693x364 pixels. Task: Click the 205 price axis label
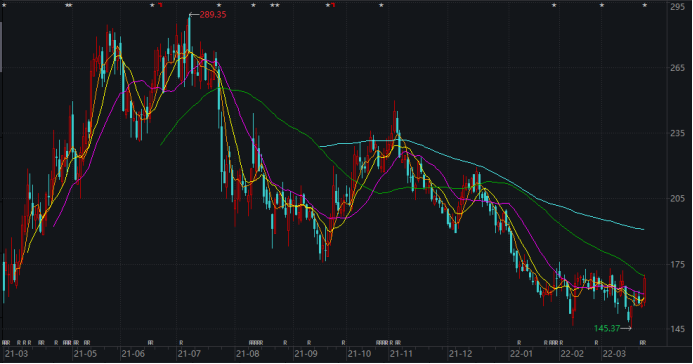click(678, 199)
